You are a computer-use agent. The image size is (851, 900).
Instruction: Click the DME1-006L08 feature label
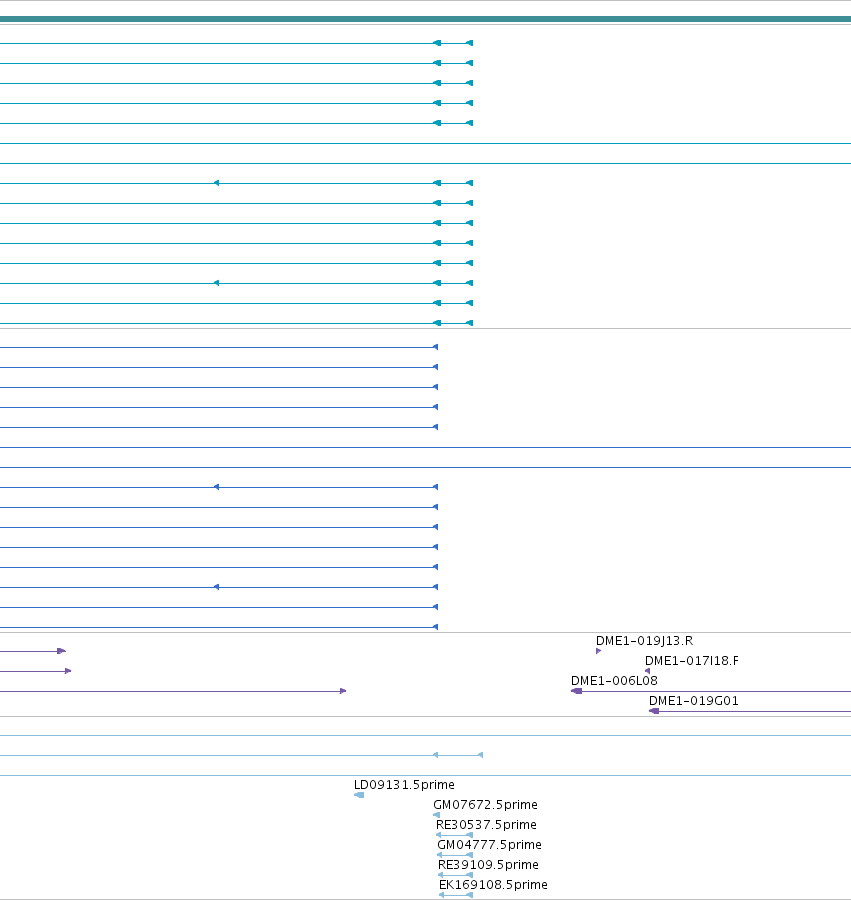click(614, 681)
